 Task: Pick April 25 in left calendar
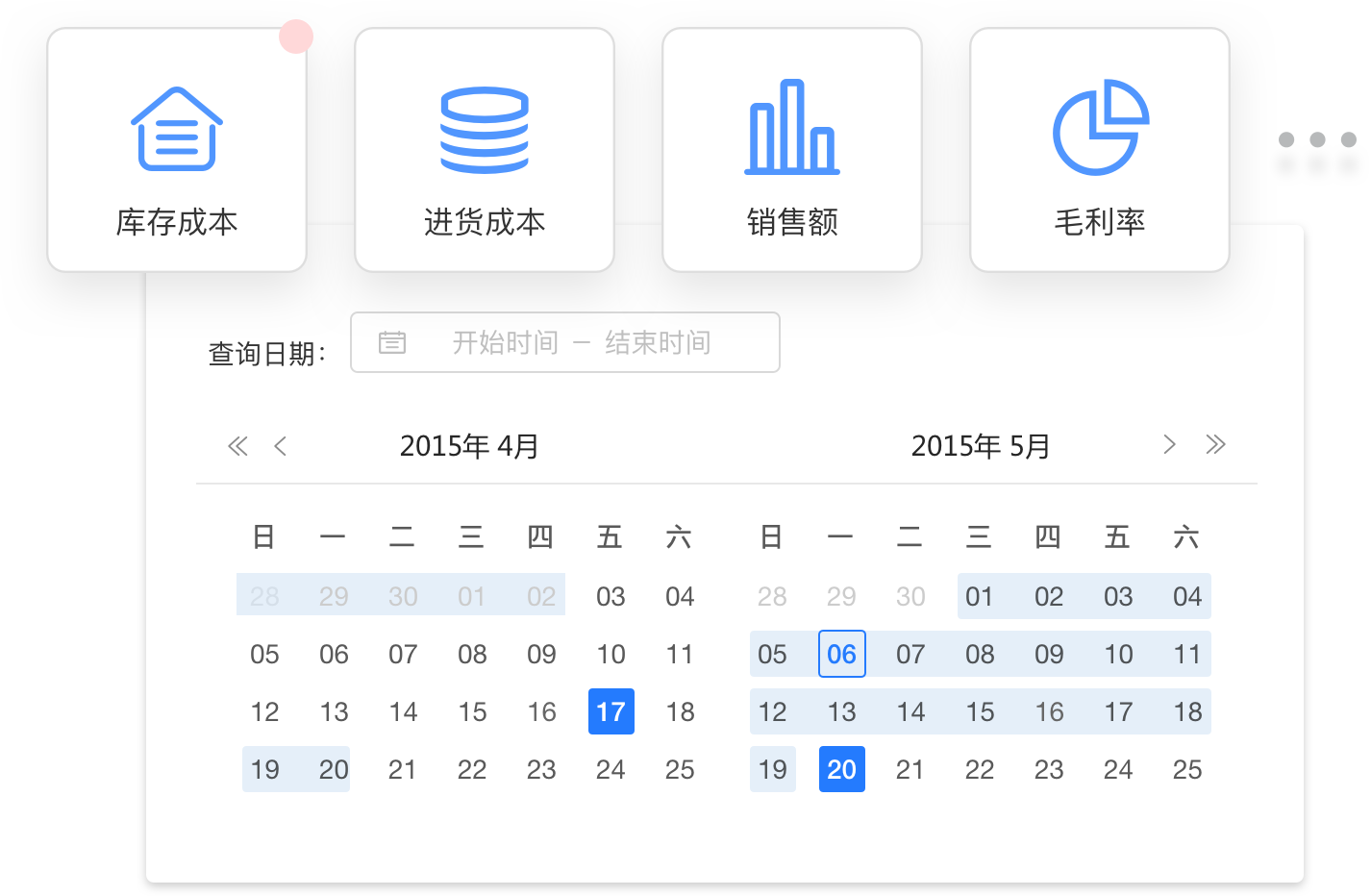tap(681, 769)
